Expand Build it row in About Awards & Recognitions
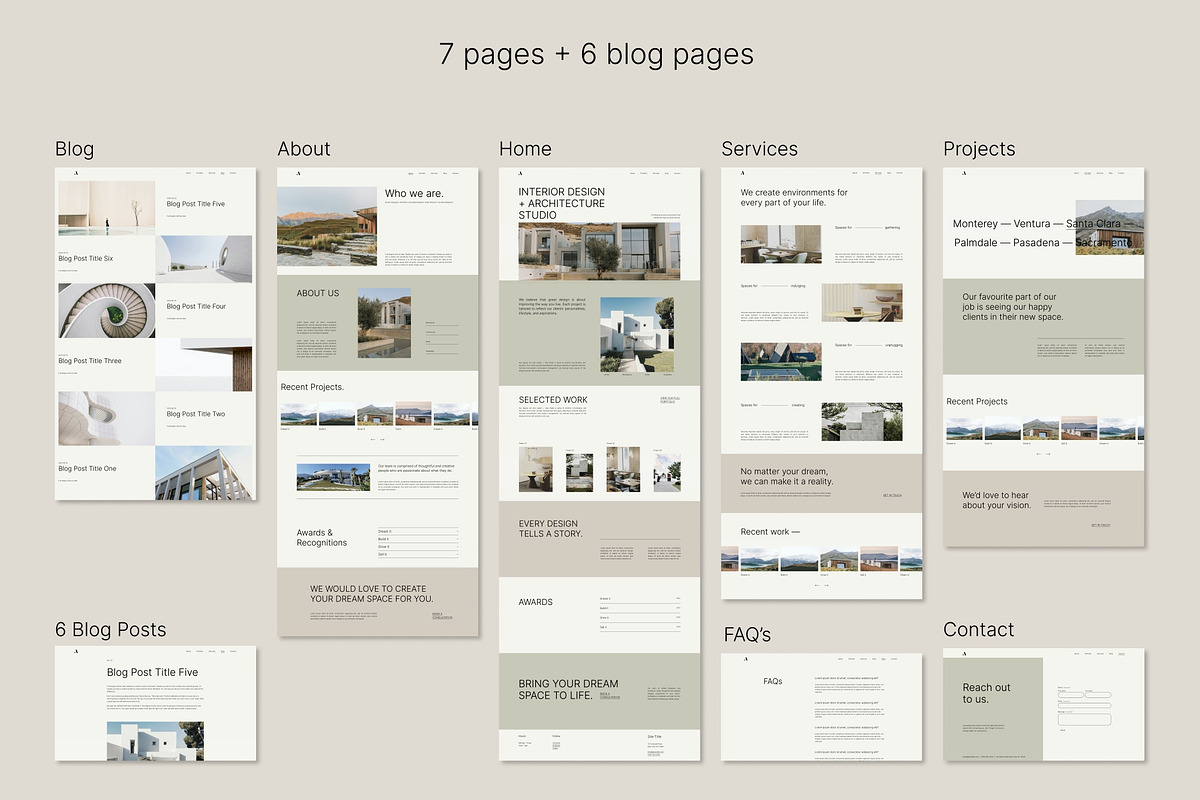 (417, 540)
